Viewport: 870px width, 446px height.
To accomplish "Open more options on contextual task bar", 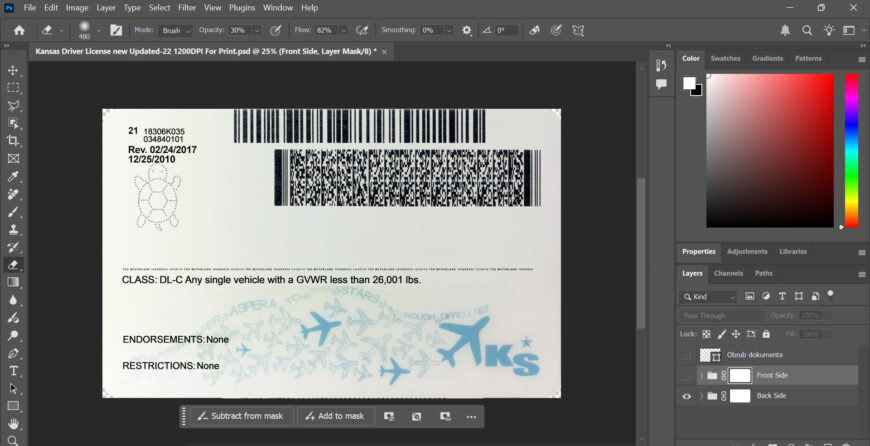I will [471, 417].
